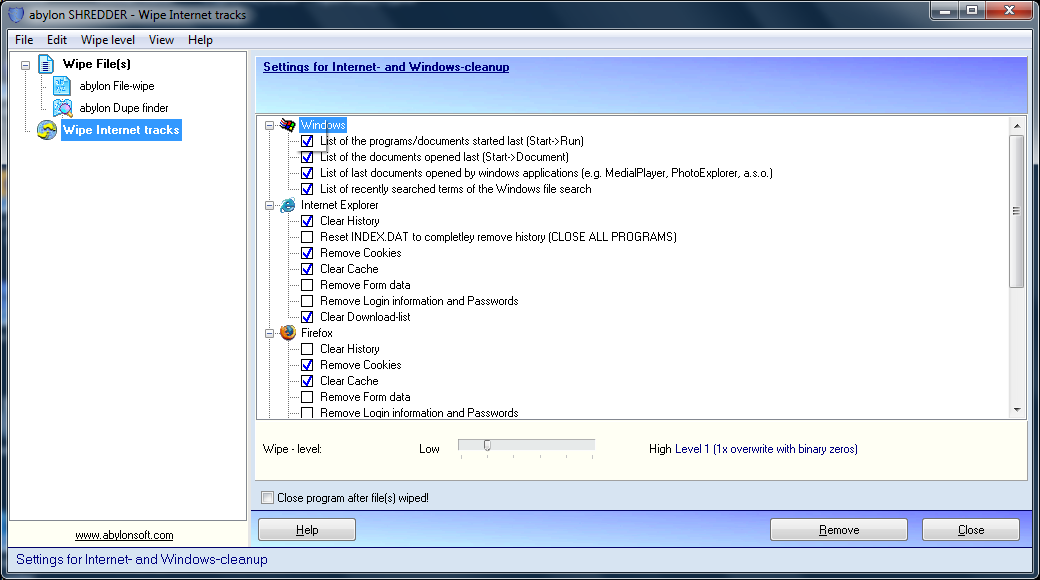Enable 'Reset INDEX.DAT to completley remove history'
The height and width of the screenshot is (580, 1040).
(x=307, y=237)
